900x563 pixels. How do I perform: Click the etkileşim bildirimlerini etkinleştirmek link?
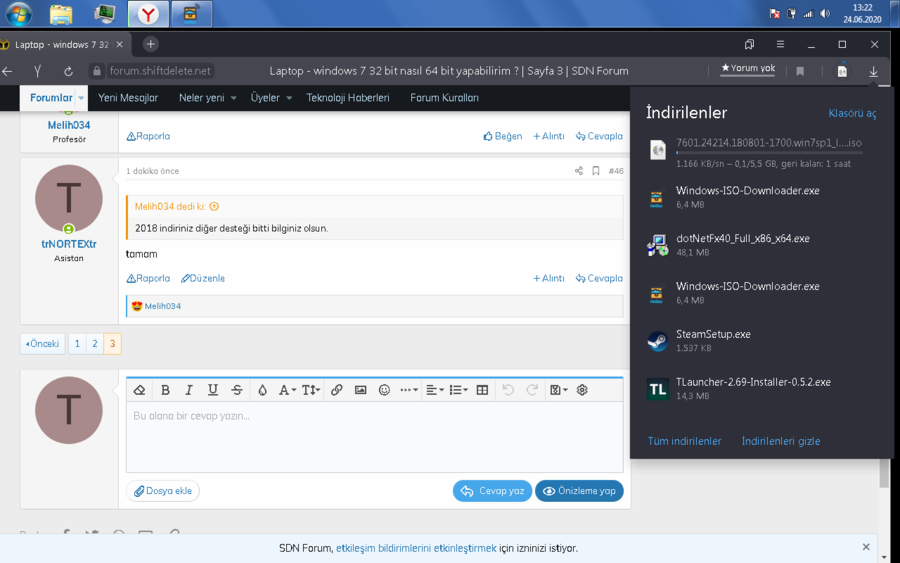[x=416, y=548]
